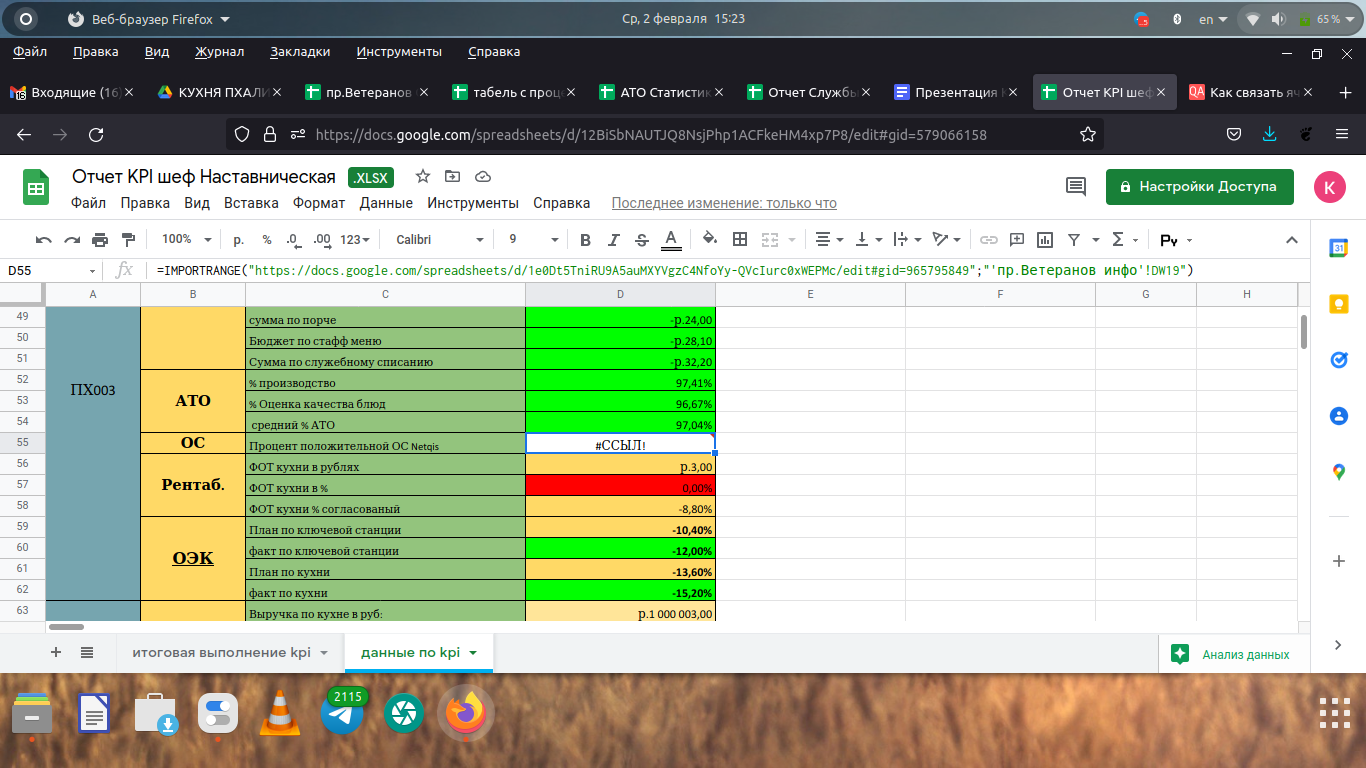The image size is (1366, 768).
Task: Toggle strikethrough formatting
Action: (x=642, y=240)
